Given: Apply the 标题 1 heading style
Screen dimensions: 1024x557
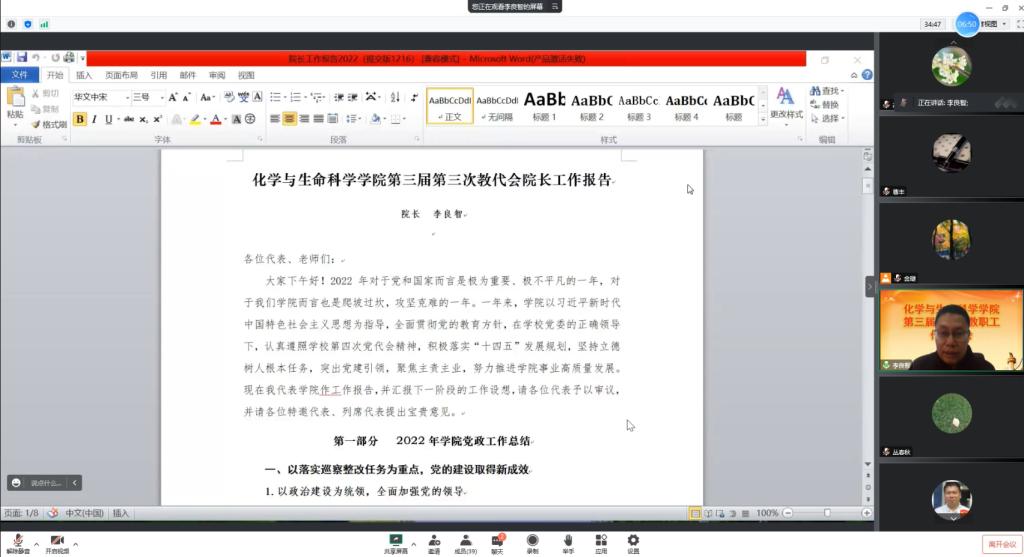Looking at the screenshot, I should pos(544,106).
